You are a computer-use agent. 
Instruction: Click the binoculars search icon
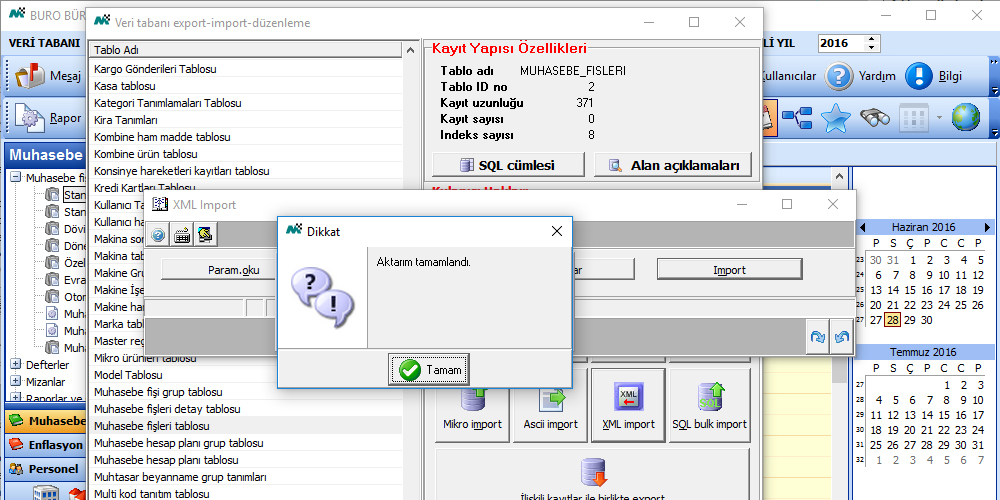[x=875, y=117]
